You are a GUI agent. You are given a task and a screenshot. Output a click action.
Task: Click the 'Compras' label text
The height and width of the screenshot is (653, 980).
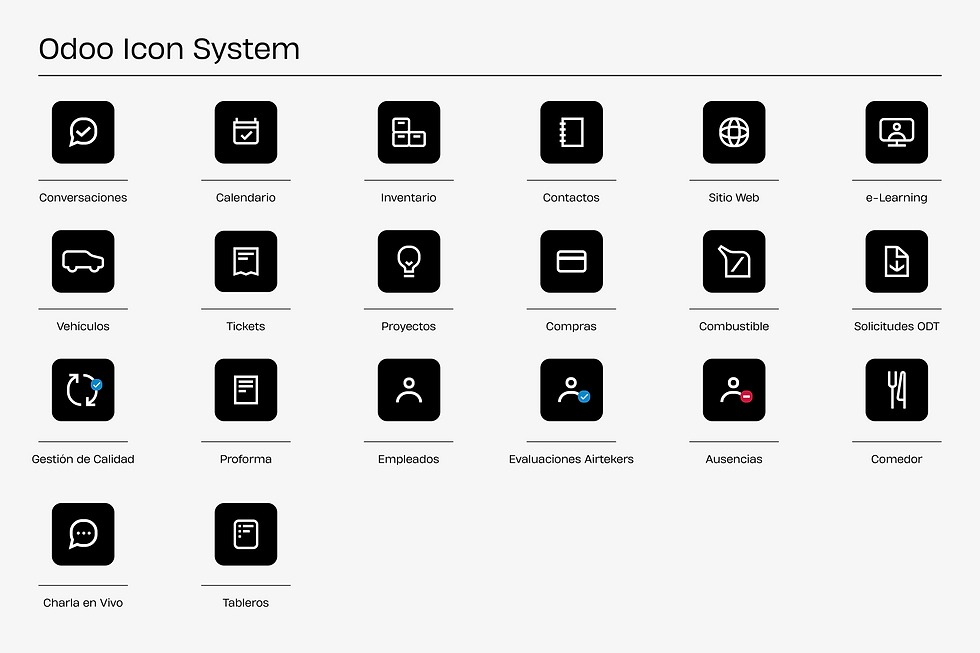(x=571, y=326)
